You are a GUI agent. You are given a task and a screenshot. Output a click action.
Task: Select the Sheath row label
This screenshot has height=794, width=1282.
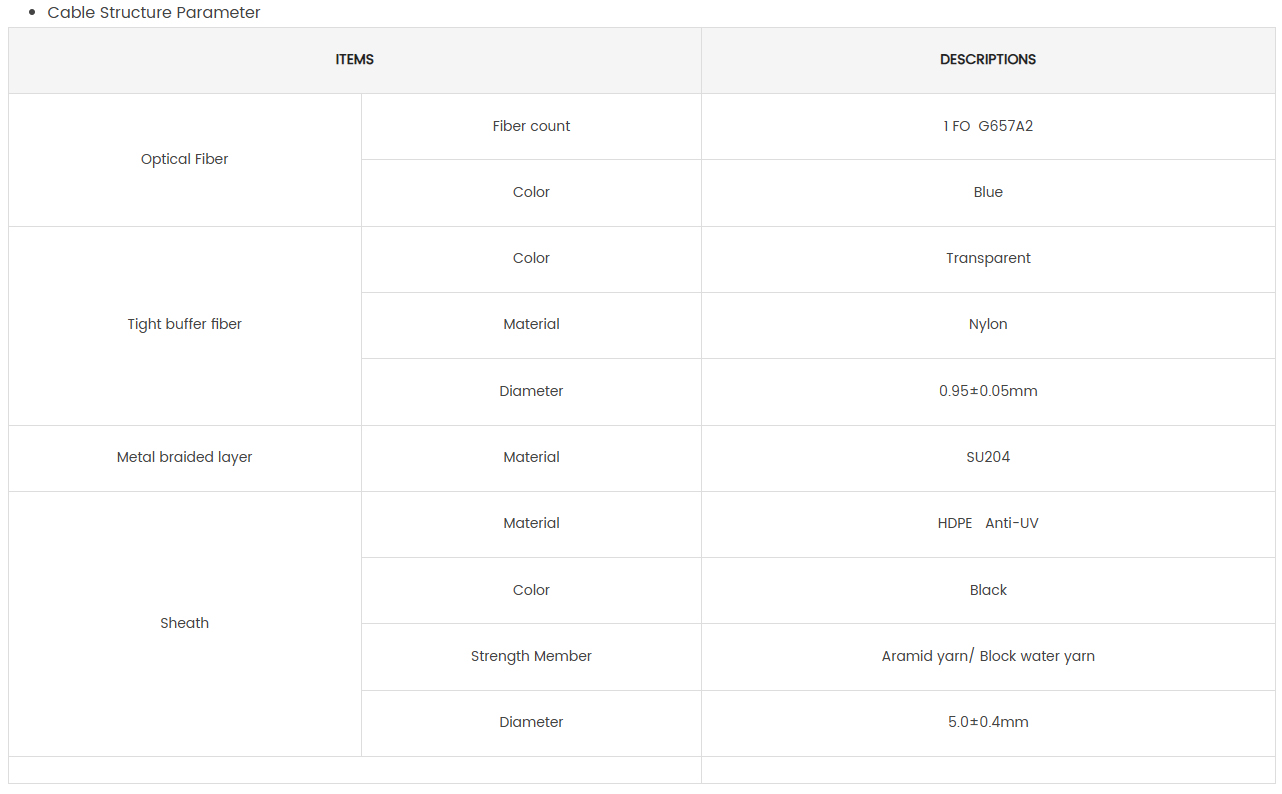pyautogui.click(x=185, y=624)
